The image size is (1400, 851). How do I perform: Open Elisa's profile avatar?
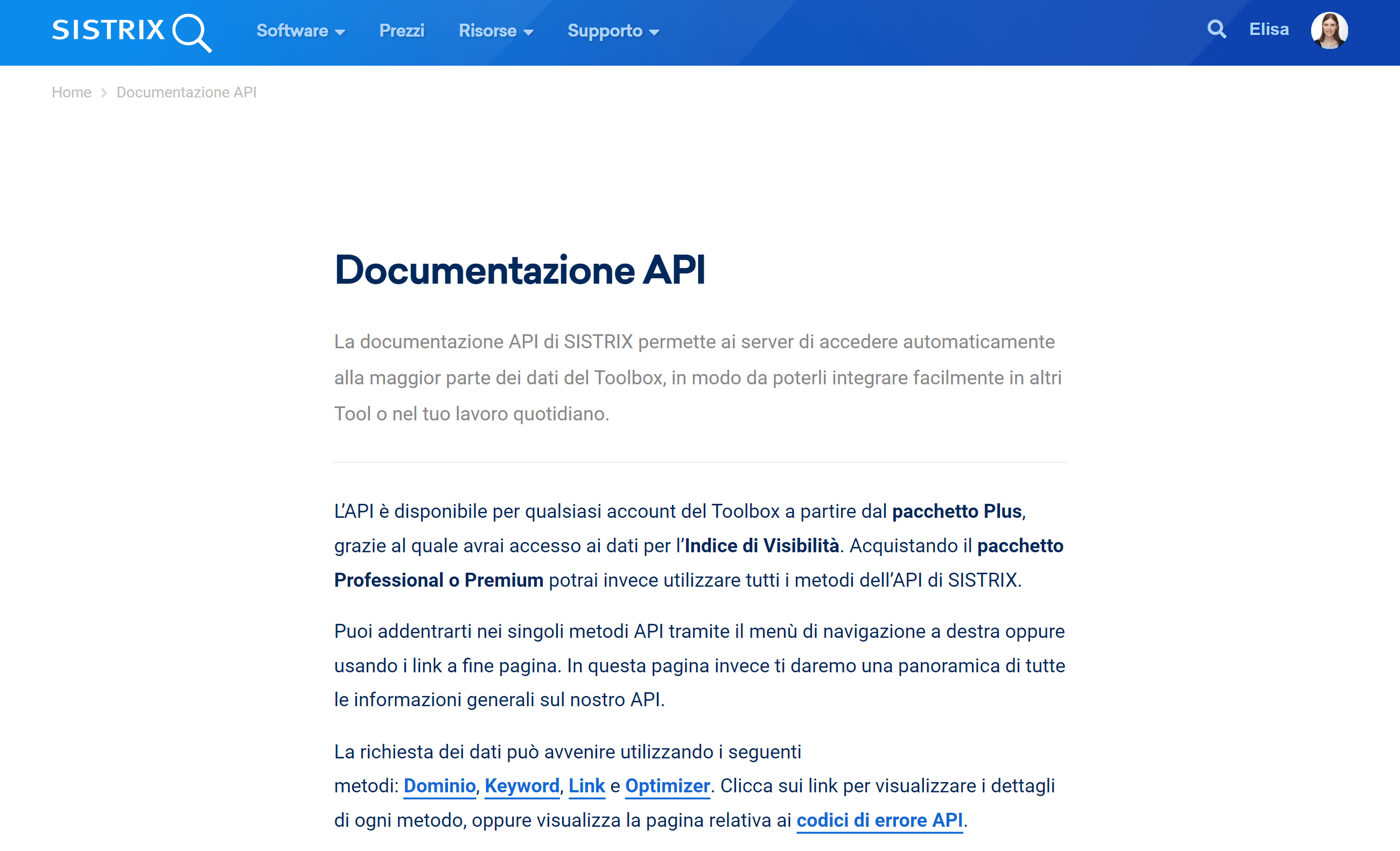1329,30
